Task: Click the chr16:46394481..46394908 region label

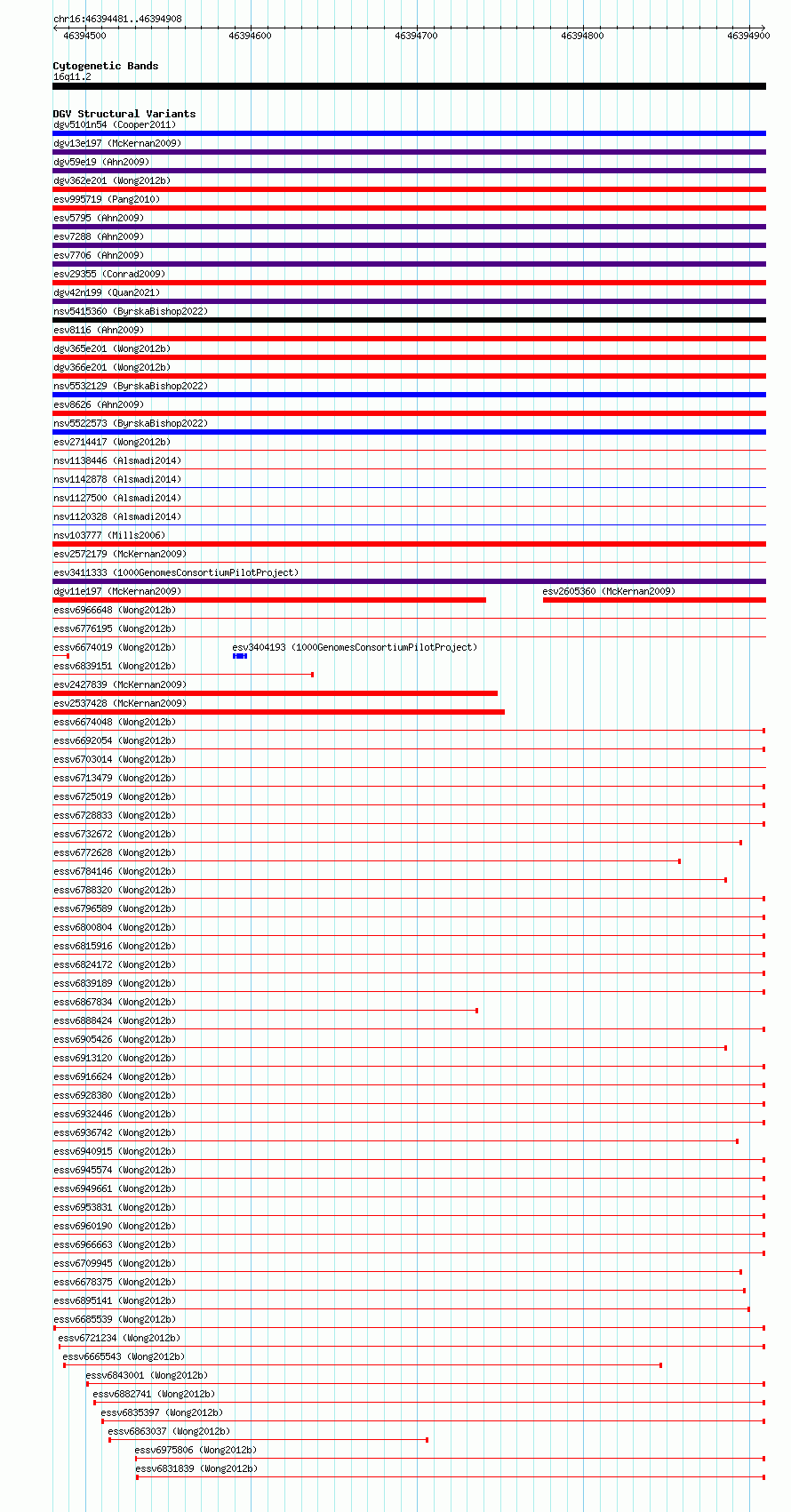Action: (x=117, y=19)
